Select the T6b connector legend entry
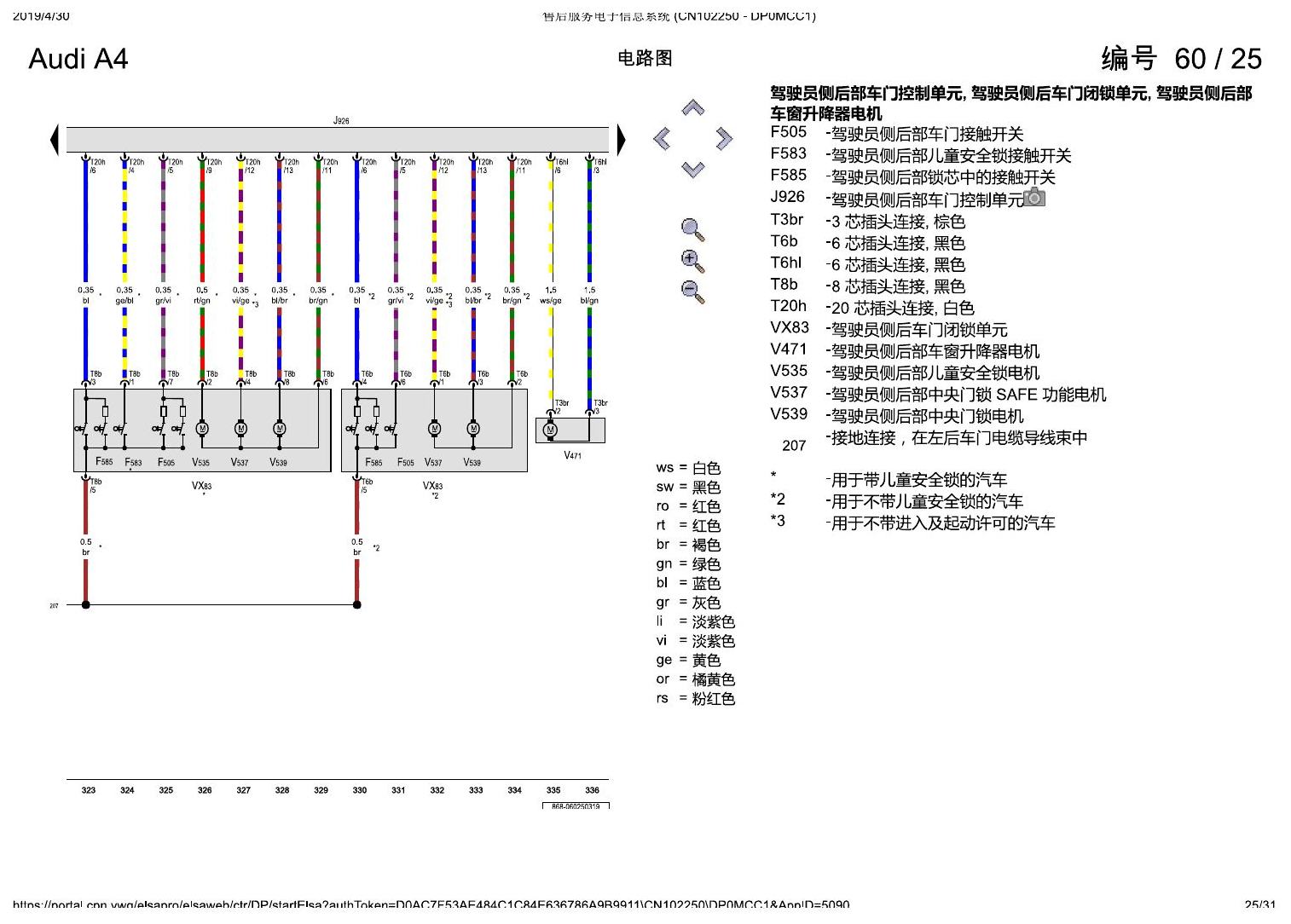 (x=868, y=242)
